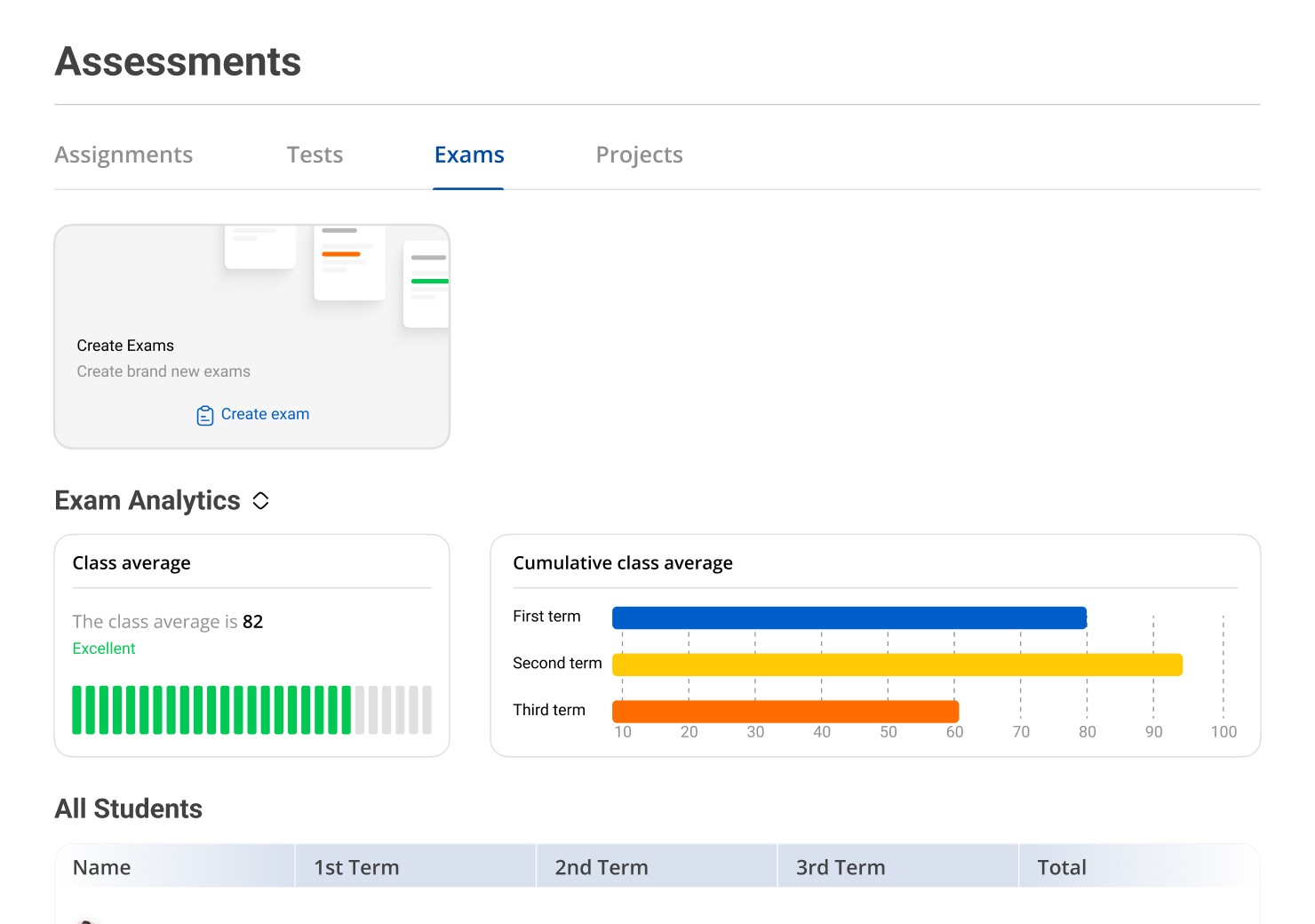Viewport: 1315px width, 924px height.
Task: Sort by 1st Term column header
Action: [416, 866]
